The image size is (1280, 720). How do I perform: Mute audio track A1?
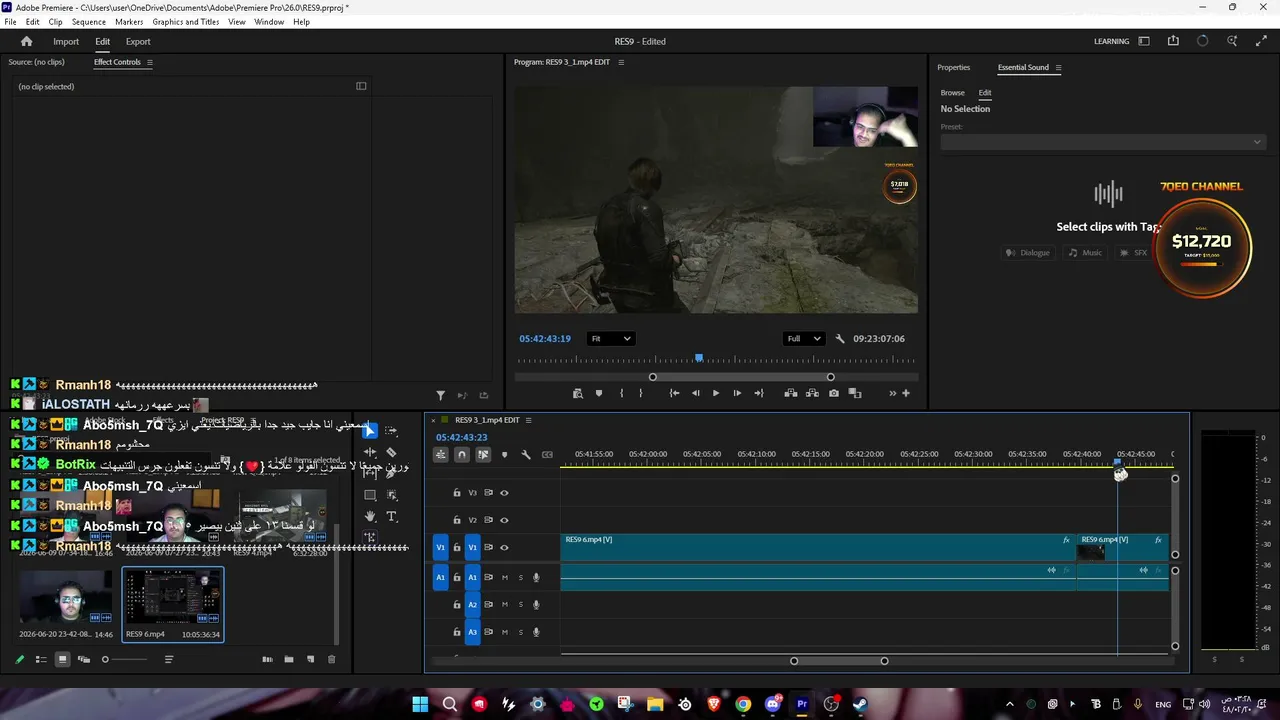pos(504,577)
